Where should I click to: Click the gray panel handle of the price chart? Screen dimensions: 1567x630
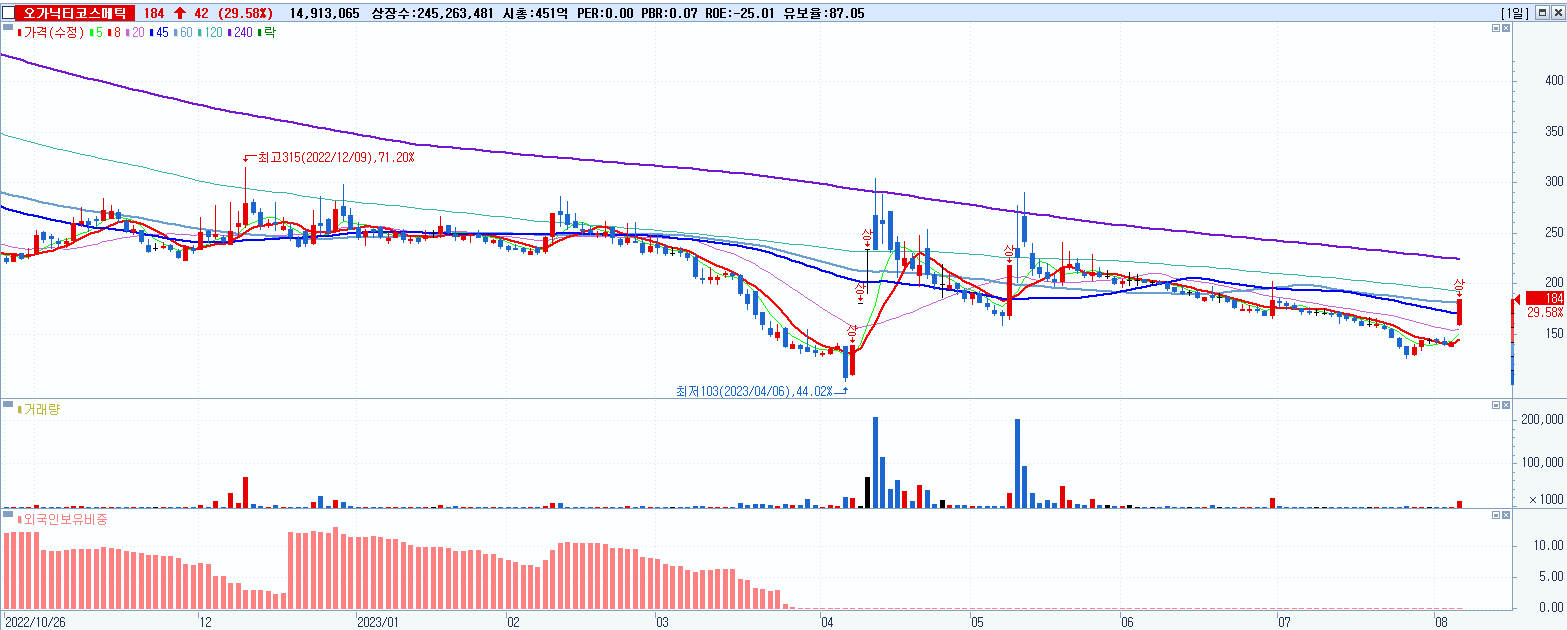click(x=7, y=28)
